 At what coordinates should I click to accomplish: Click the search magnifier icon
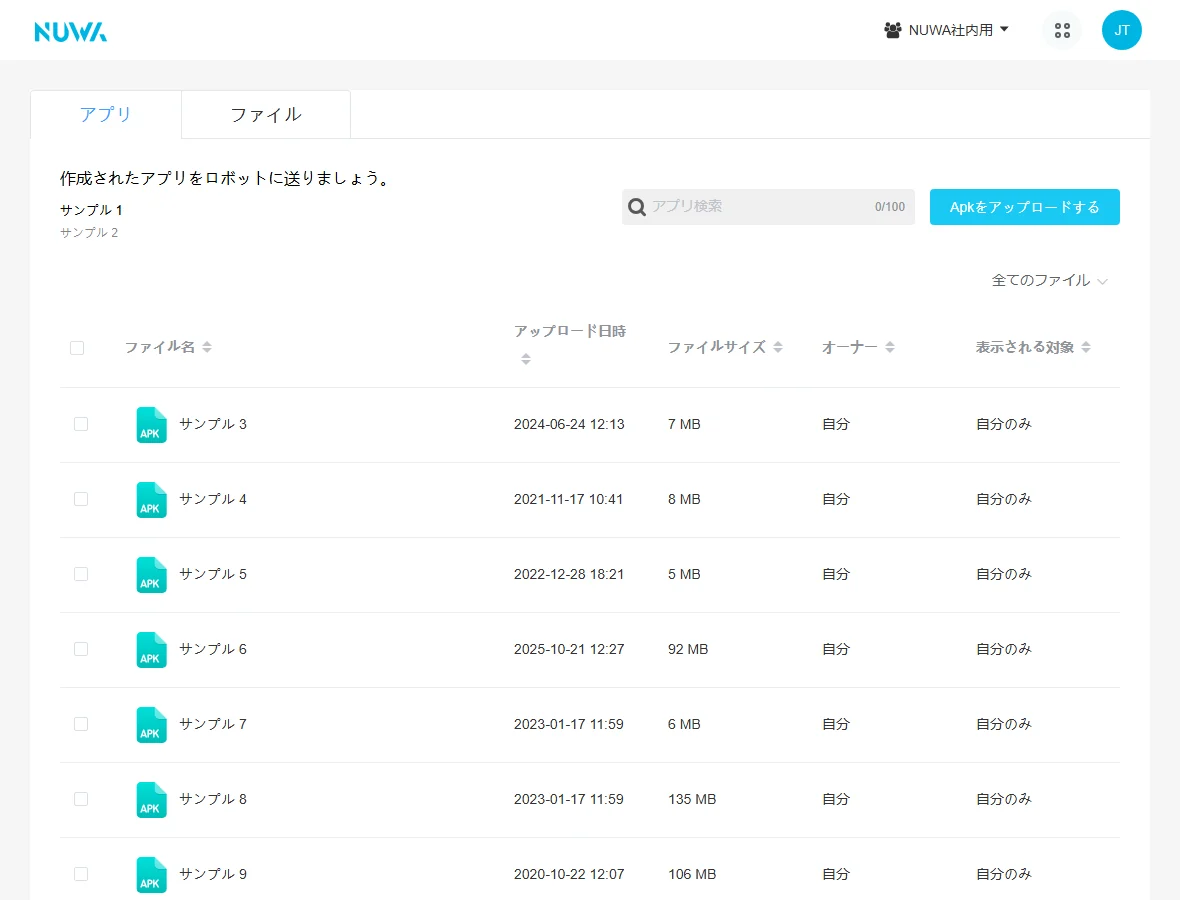coord(637,207)
